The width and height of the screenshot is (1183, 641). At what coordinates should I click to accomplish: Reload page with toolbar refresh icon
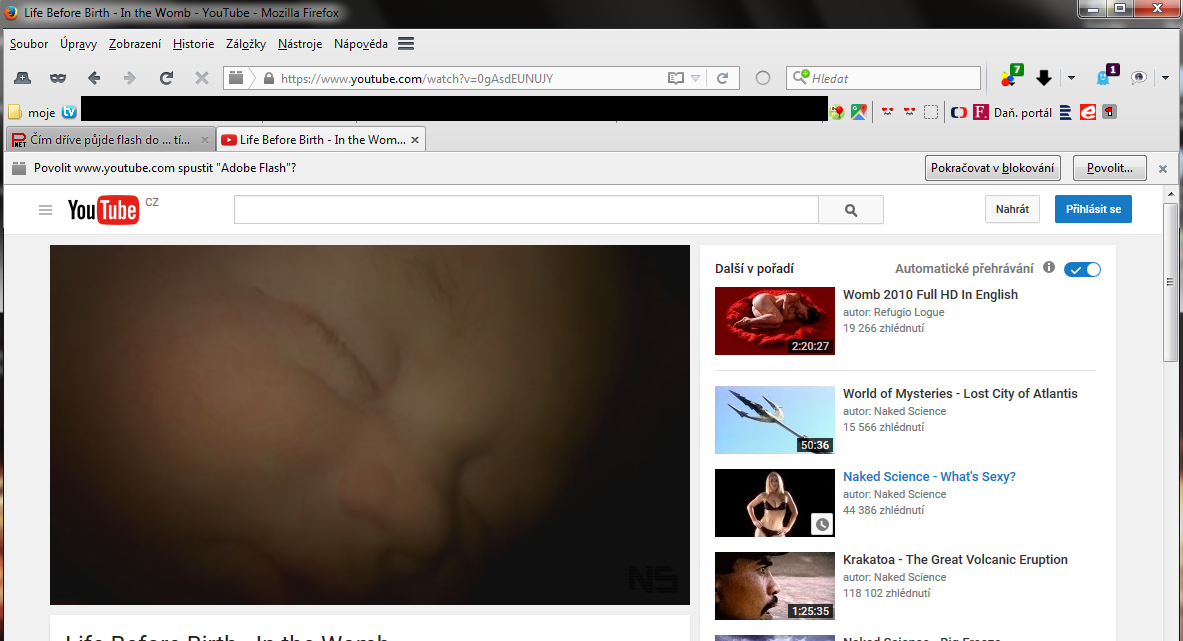pos(166,78)
